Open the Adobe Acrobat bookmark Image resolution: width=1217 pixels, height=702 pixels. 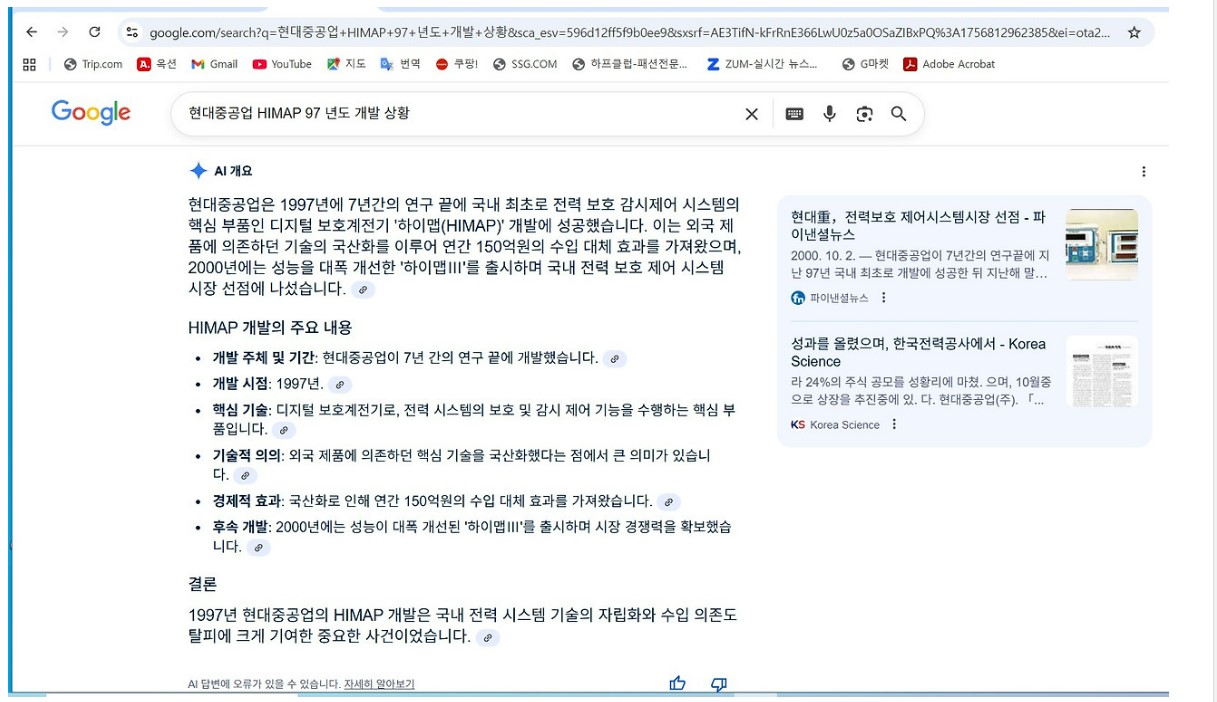949,64
